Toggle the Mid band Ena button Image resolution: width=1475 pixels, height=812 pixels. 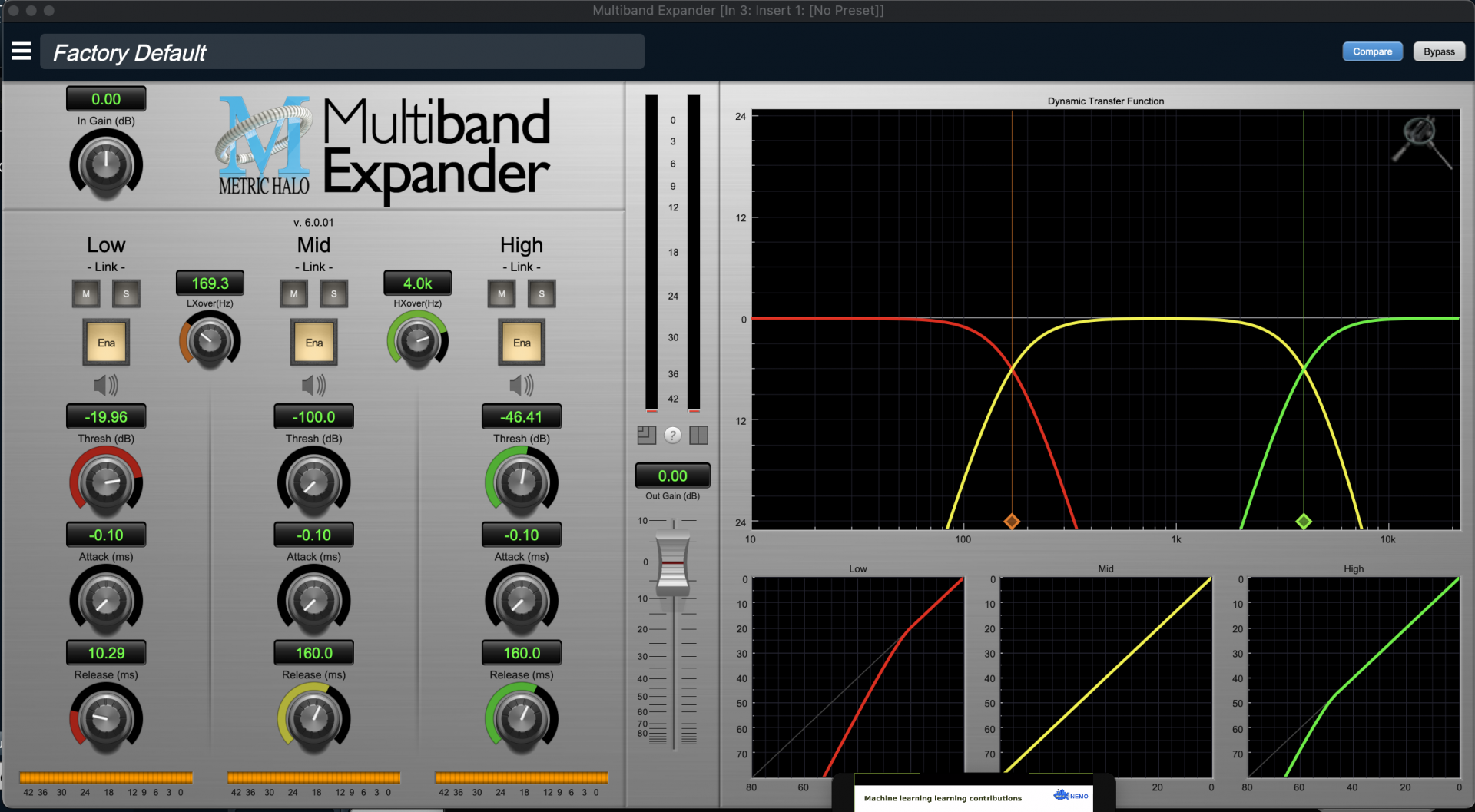click(x=313, y=343)
